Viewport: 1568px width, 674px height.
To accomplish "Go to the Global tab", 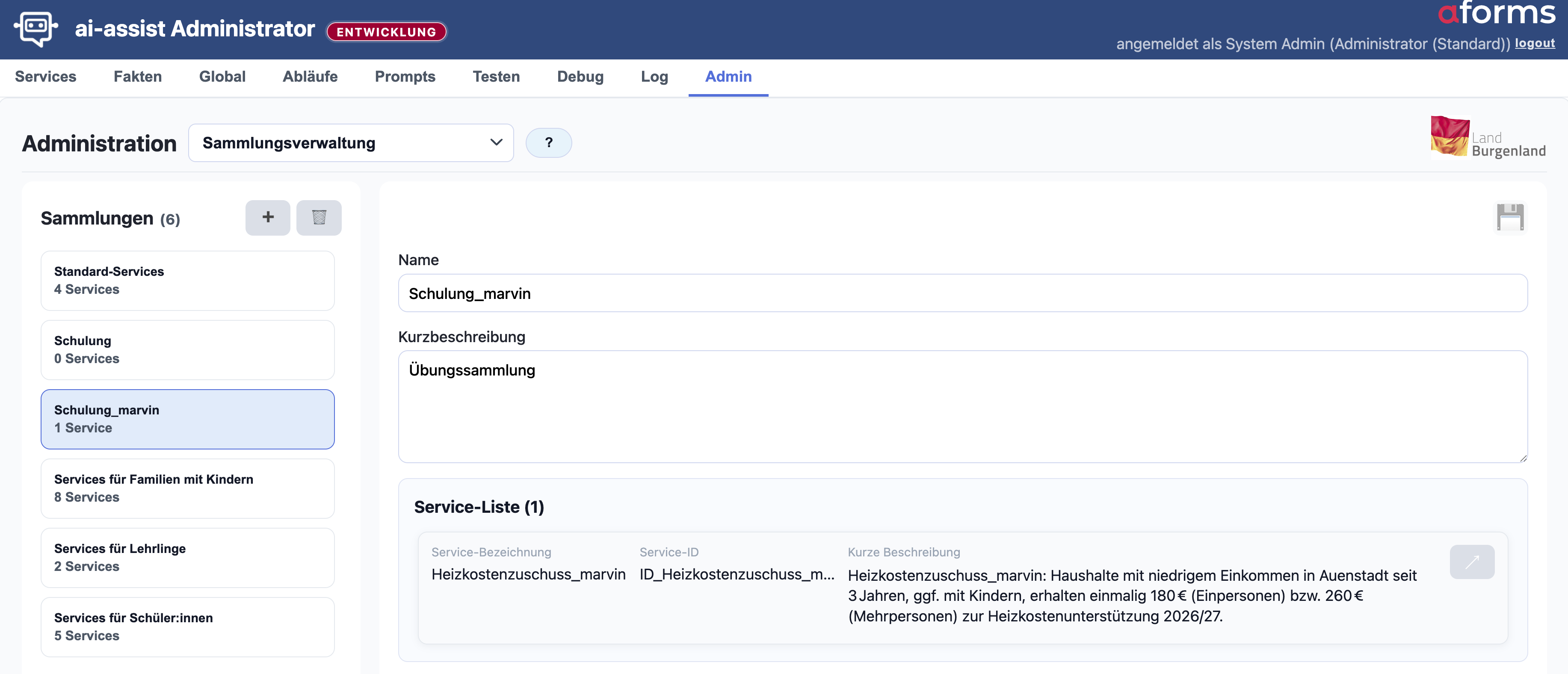I will [222, 77].
